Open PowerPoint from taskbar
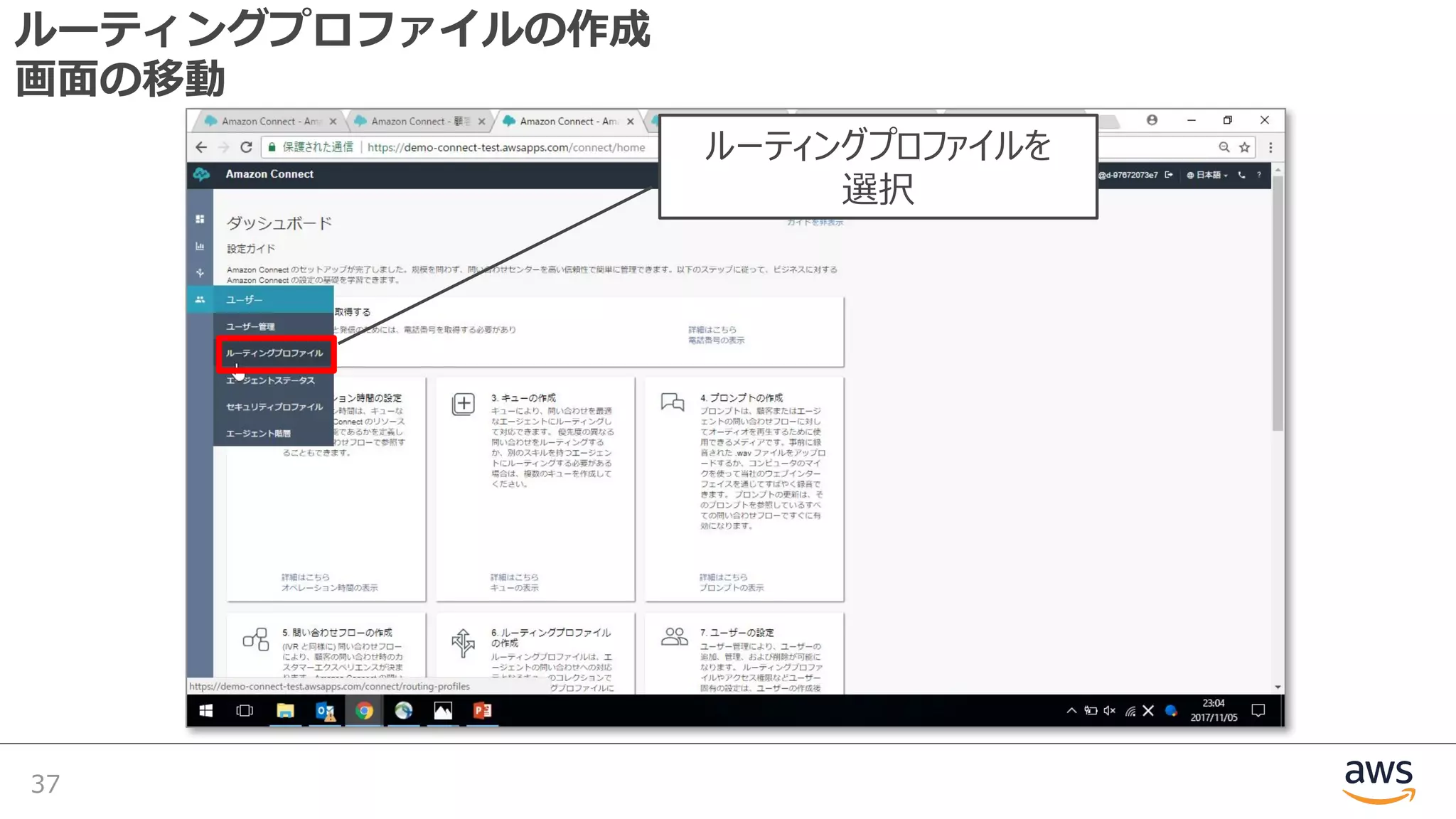Image resolution: width=1456 pixels, height=819 pixels. click(482, 710)
